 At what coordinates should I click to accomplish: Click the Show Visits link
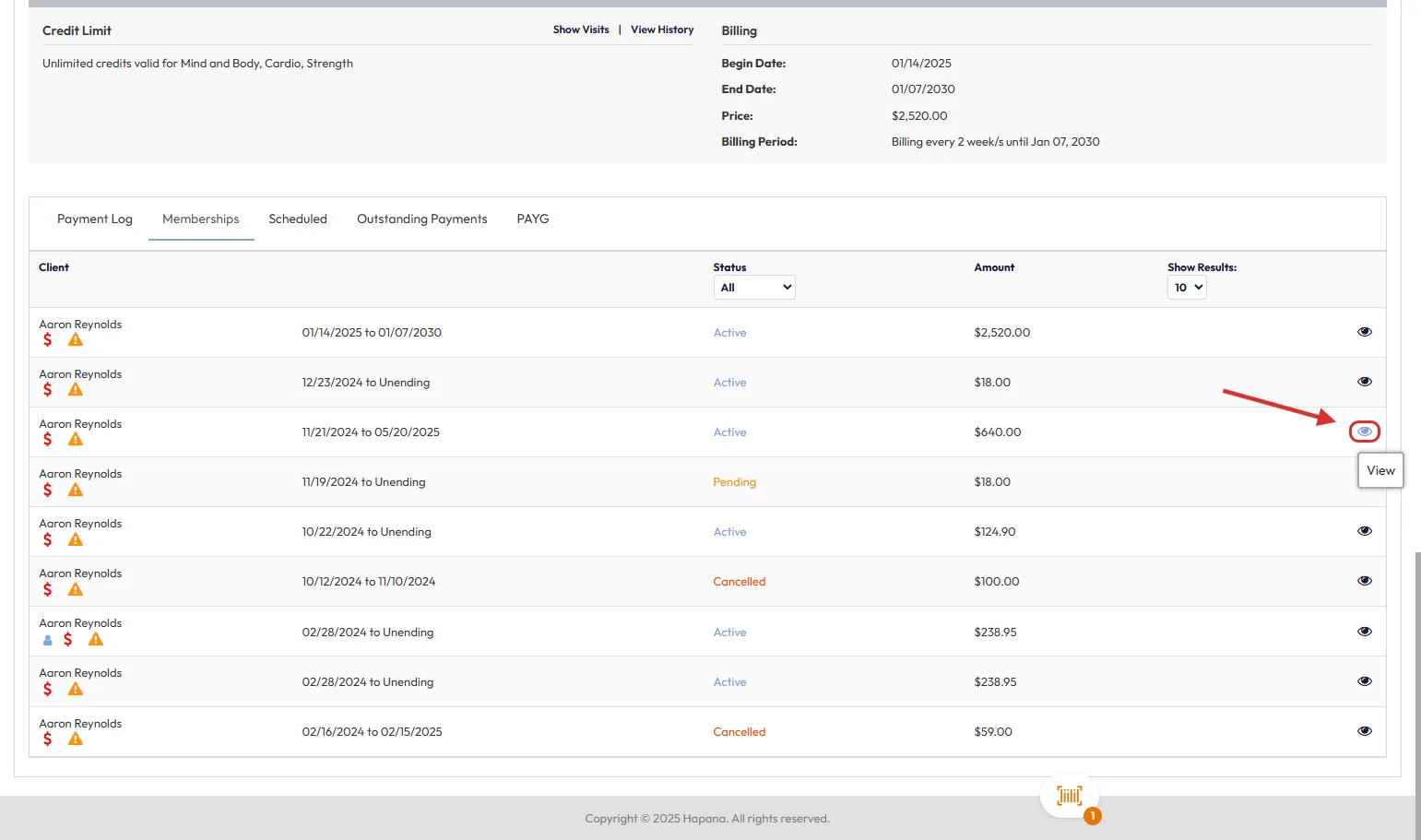pyautogui.click(x=581, y=30)
